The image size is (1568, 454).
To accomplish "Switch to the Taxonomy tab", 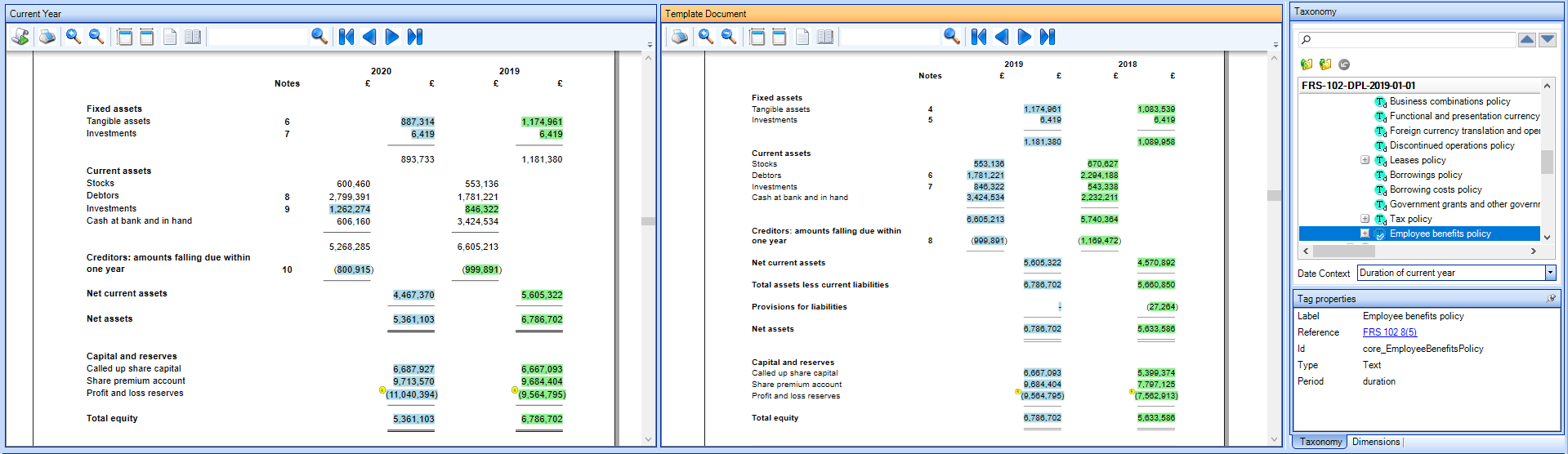I will (1320, 442).
